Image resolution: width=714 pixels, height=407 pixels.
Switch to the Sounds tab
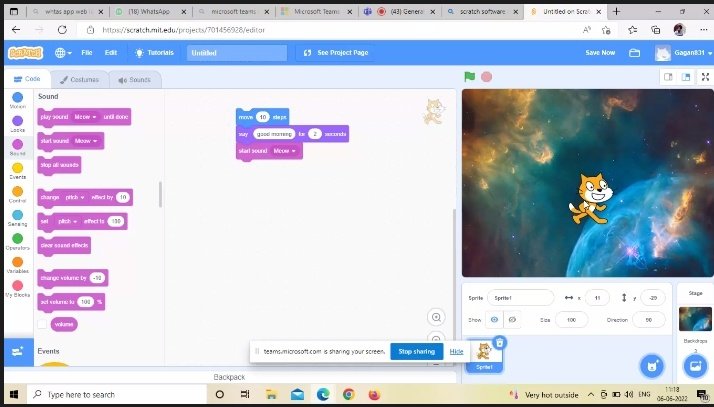(134, 80)
